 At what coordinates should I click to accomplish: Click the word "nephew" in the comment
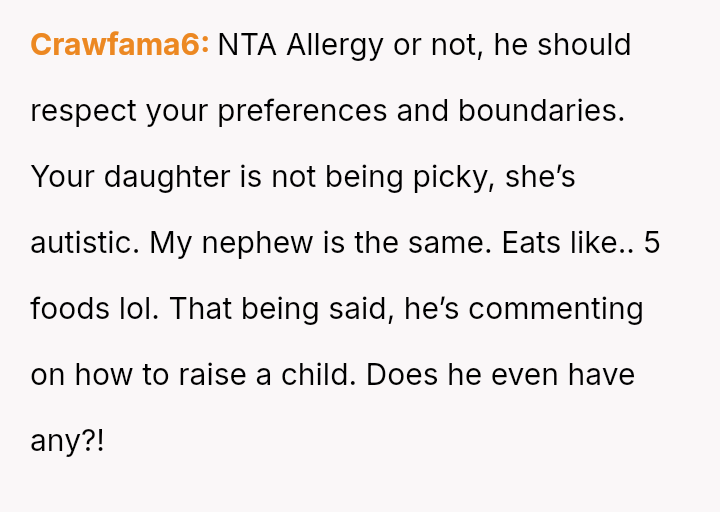coord(252,243)
